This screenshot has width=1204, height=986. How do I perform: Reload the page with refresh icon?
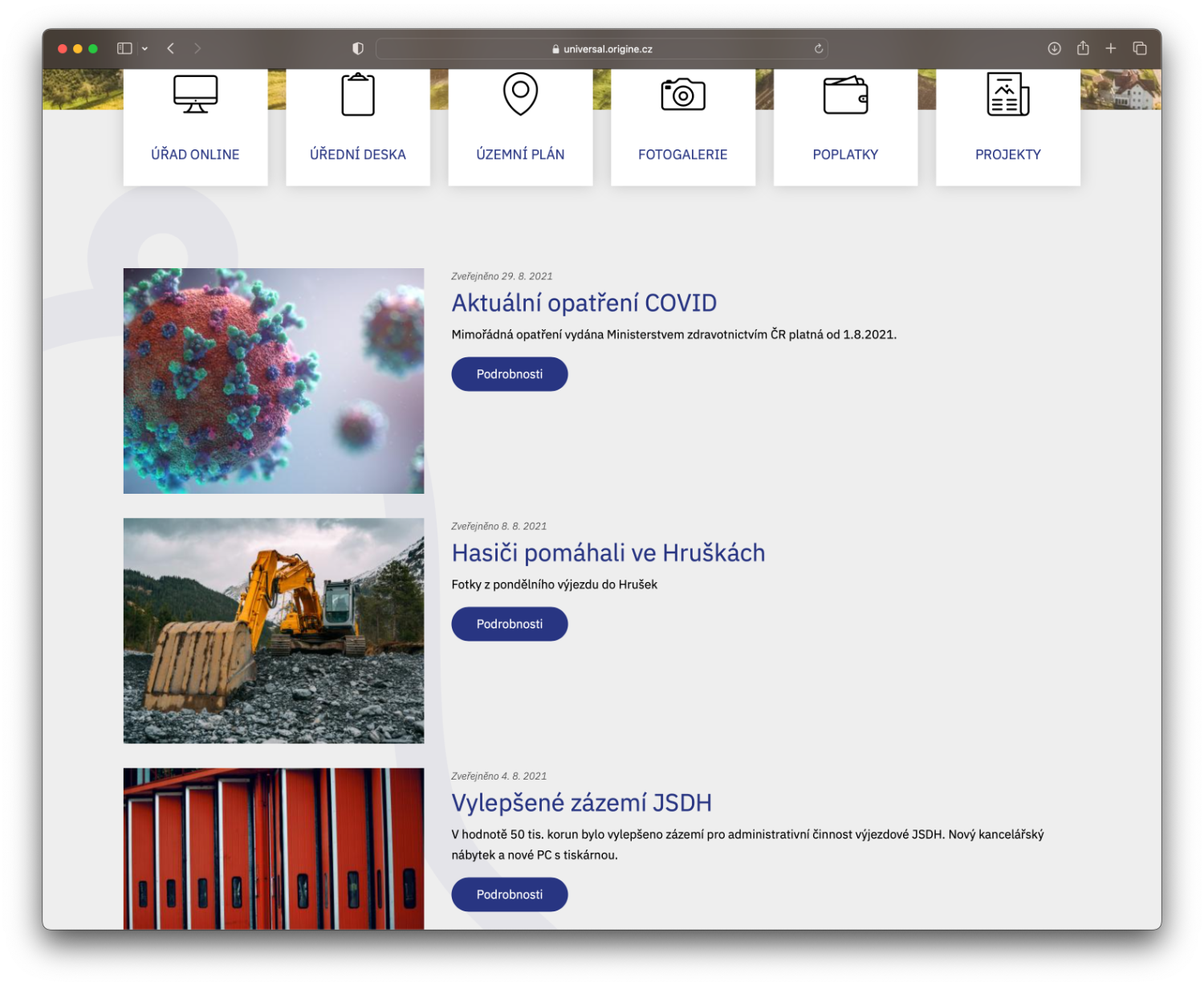(x=819, y=48)
